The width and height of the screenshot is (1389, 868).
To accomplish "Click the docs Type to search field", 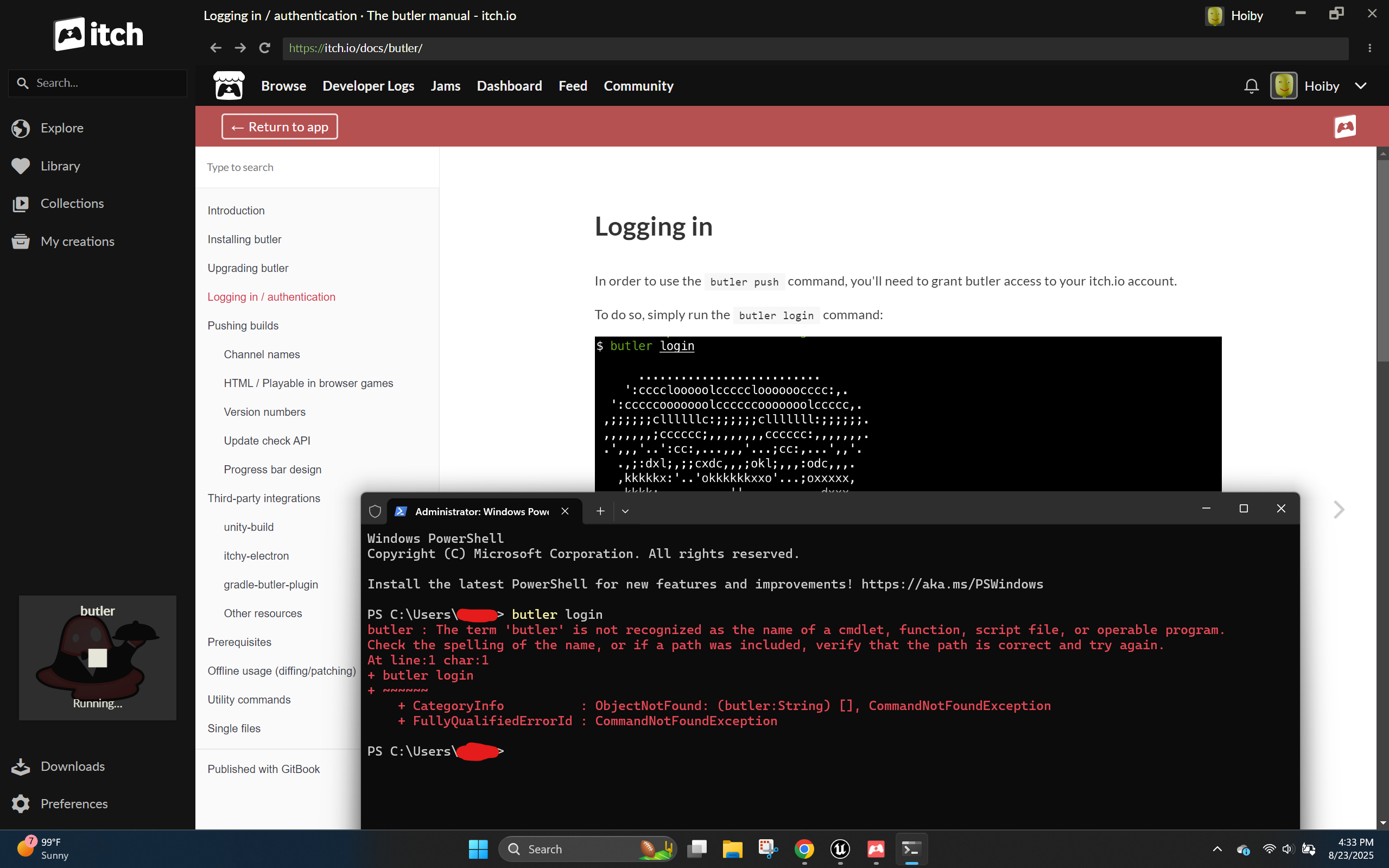I will [x=317, y=168].
